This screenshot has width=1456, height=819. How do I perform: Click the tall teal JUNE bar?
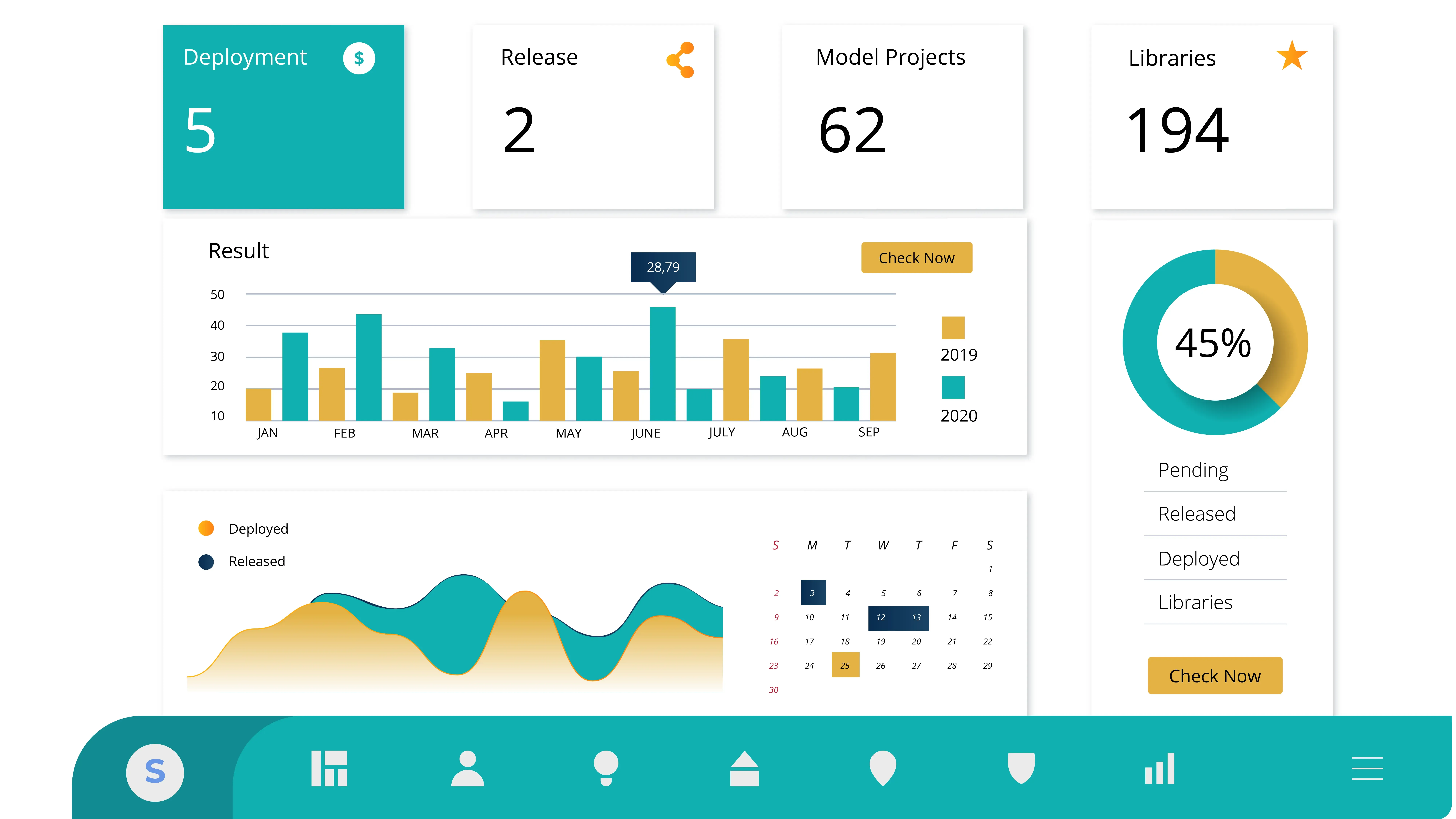tap(662, 364)
